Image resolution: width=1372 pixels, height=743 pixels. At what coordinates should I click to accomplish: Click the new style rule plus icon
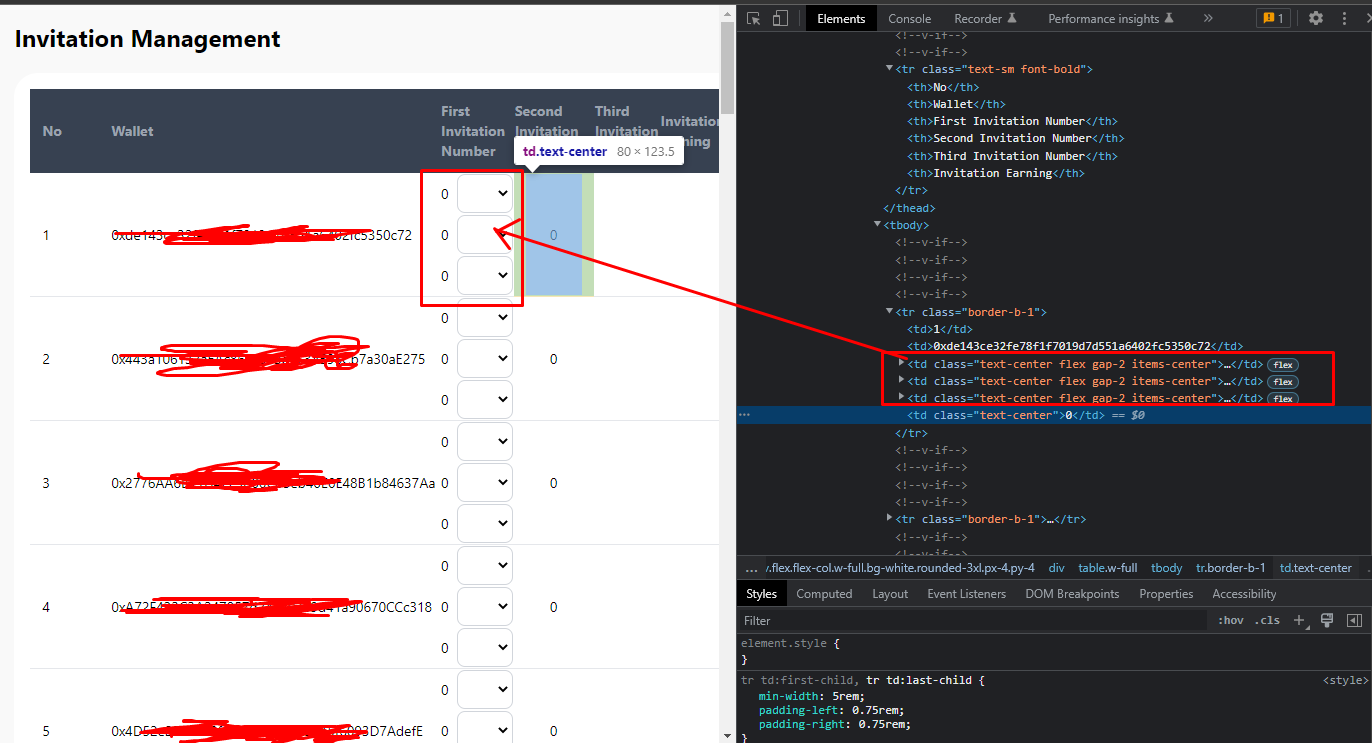(1298, 620)
